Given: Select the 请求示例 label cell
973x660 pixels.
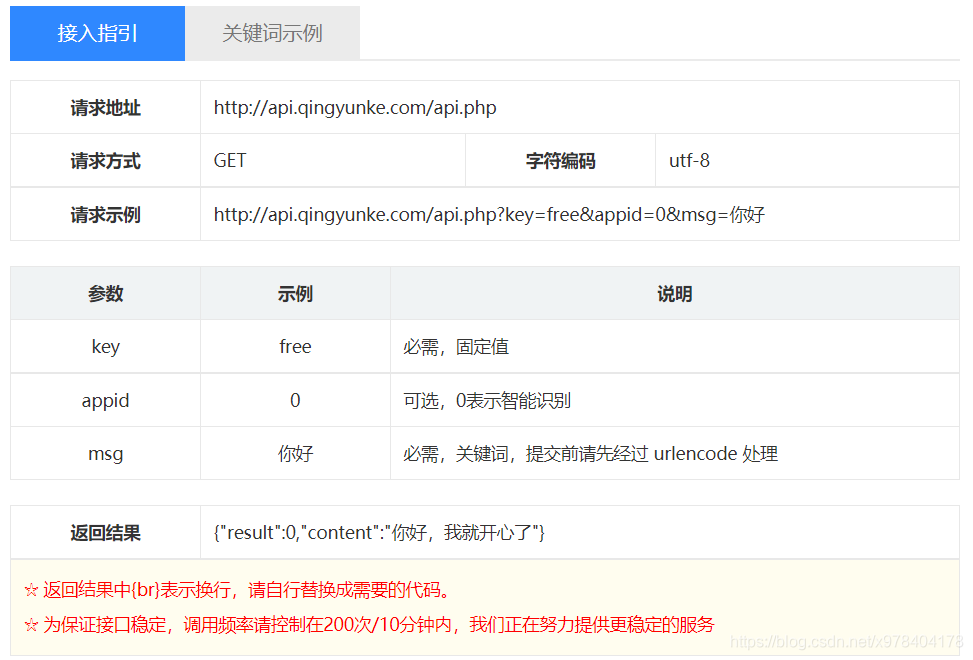Looking at the screenshot, I should point(105,215).
